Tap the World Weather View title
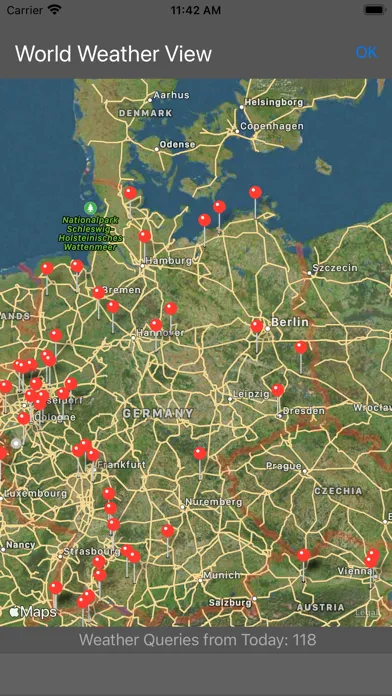The height and width of the screenshot is (696, 392). pyautogui.click(x=113, y=54)
